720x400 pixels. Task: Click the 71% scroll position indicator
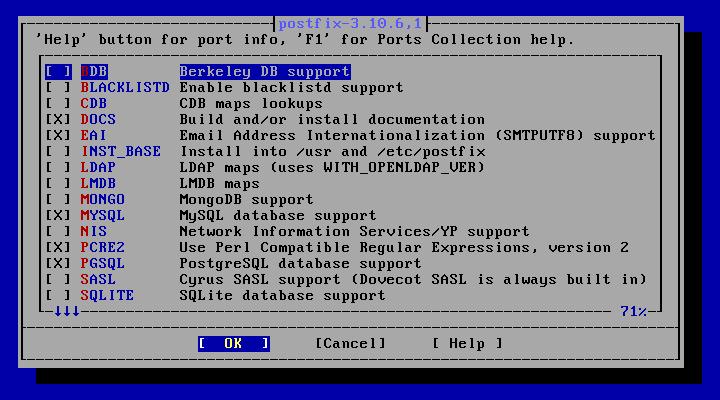(x=634, y=312)
